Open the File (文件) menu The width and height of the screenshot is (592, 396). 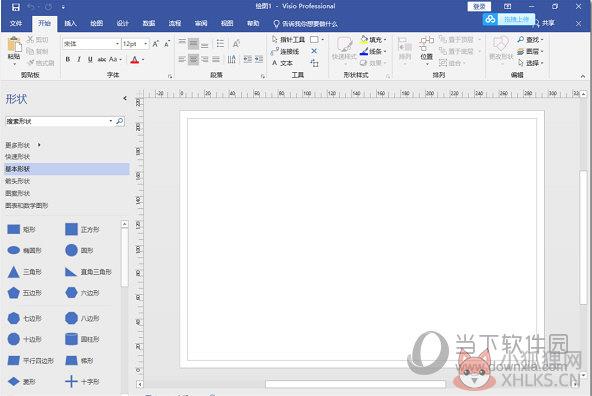click(x=16, y=23)
